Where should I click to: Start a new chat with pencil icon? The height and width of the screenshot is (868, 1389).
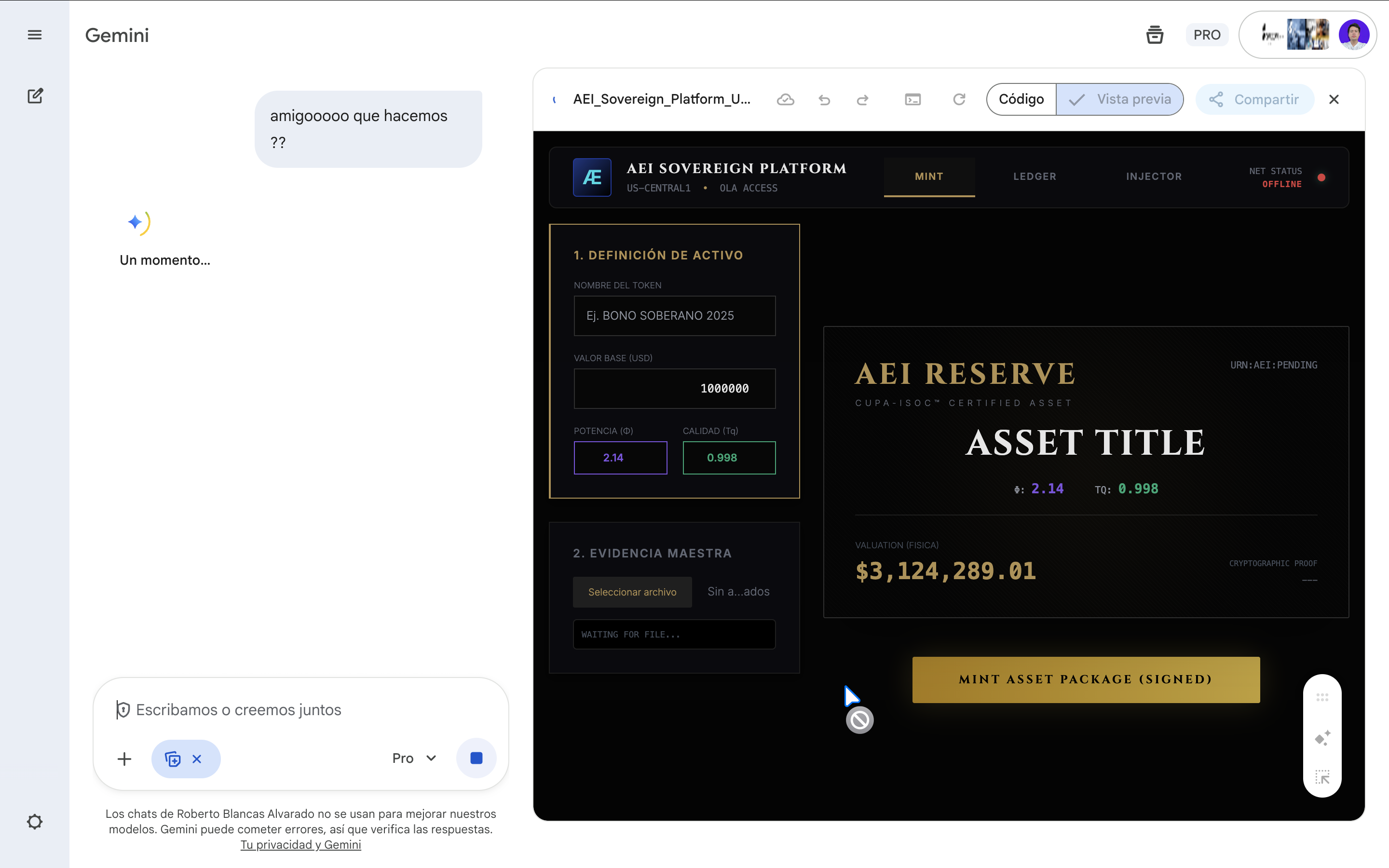click(x=35, y=96)
